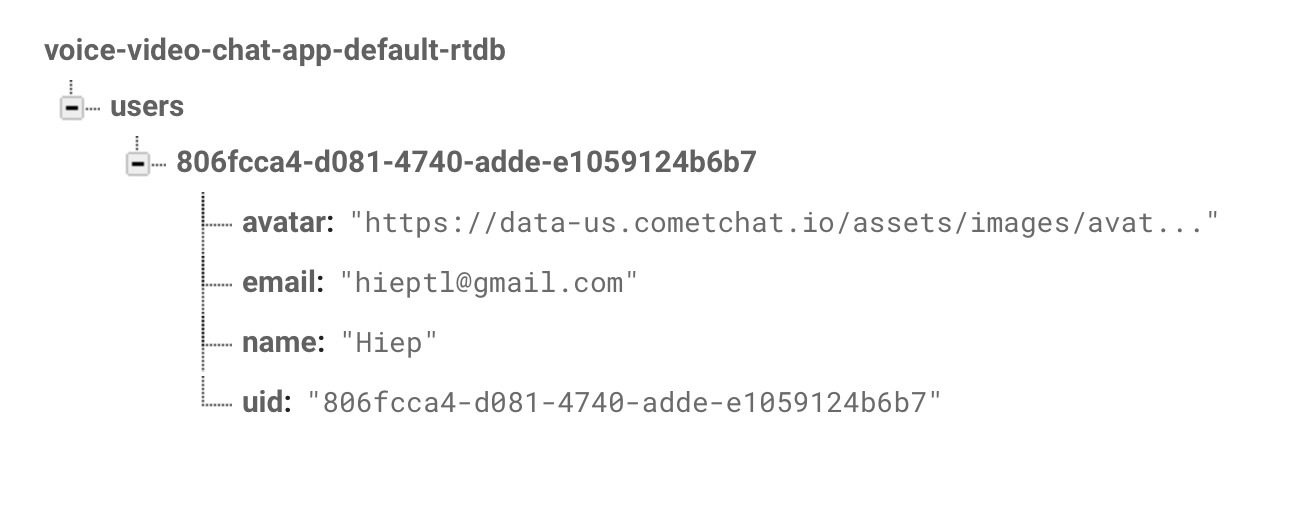1296x528 pixels.
Task: Collapse the 806fcca4 user node minus icon
Action: click(x=137, y=164)
